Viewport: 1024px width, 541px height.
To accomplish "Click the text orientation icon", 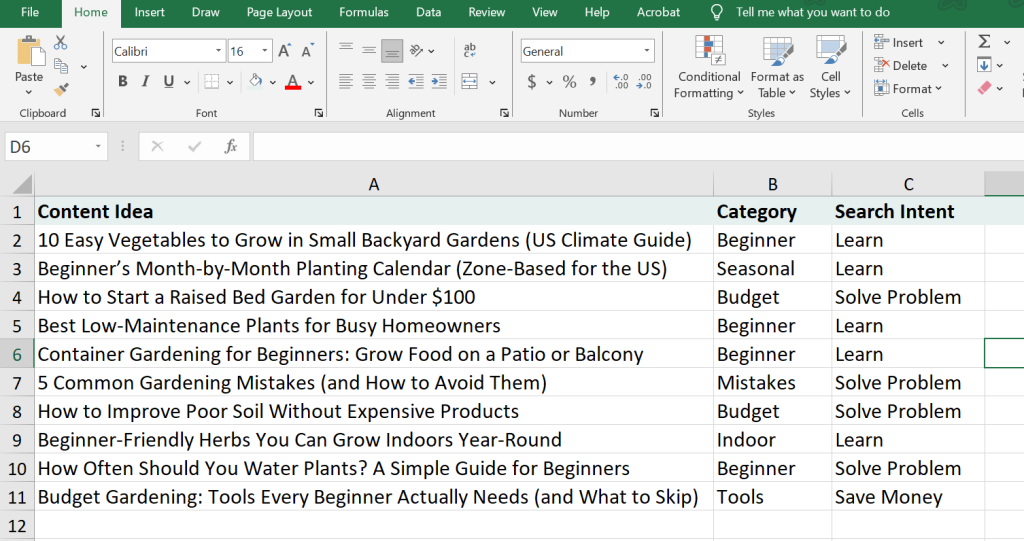I will pyautogui.click(x=417, y=50).
